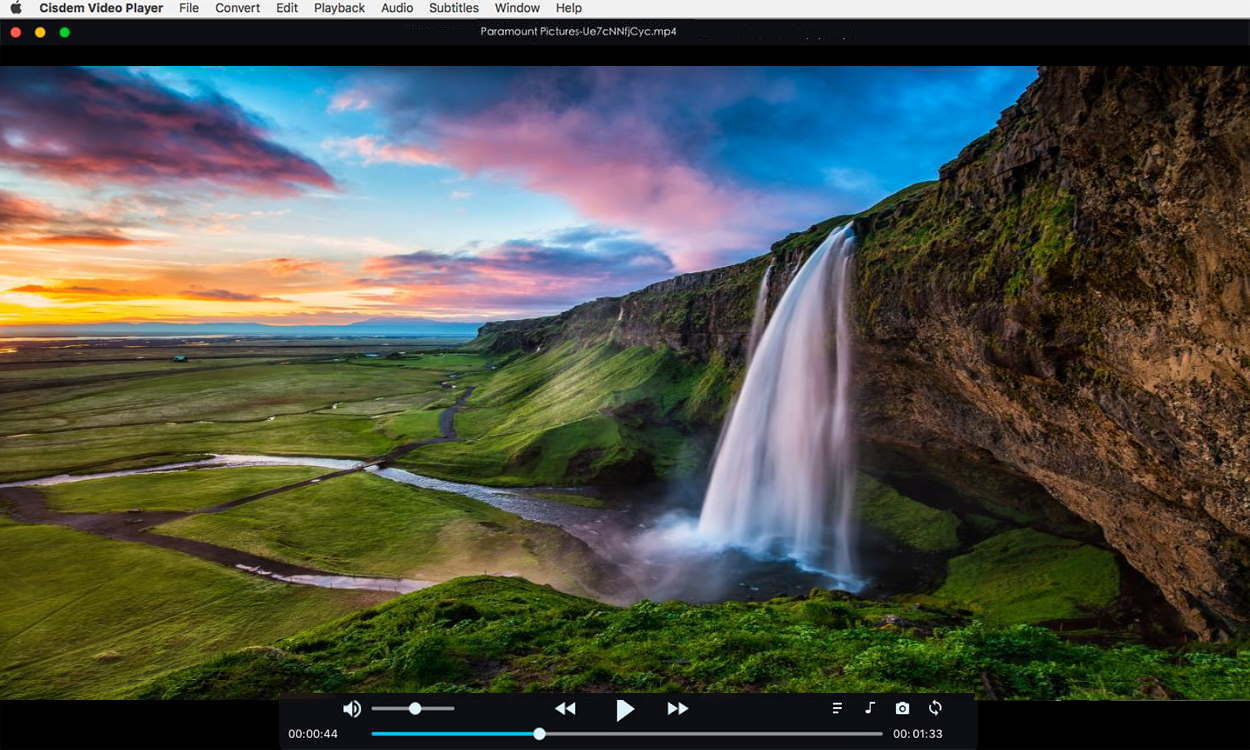
Task: Minimize the window with yellow button
Action: point(40,32)
